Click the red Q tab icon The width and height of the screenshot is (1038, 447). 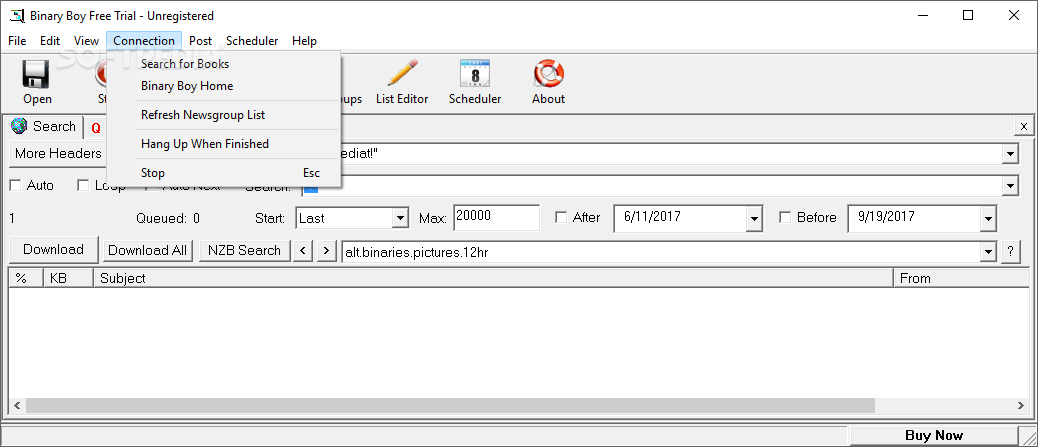(x=96, y=128)
